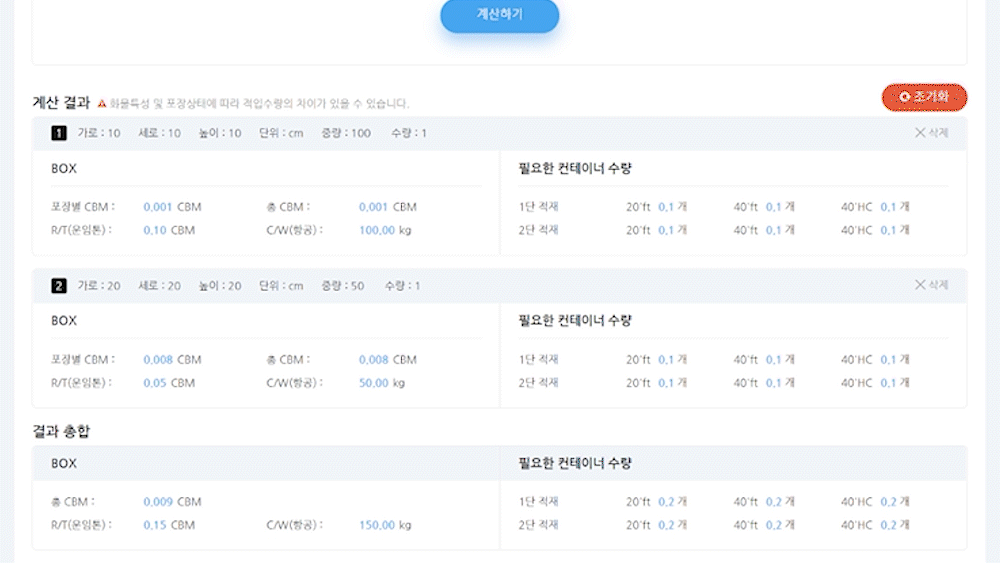Select item 1 포장별 CBM value 0.001
Viewport: 1000px width, 563px height.
[x=158, y=207]
